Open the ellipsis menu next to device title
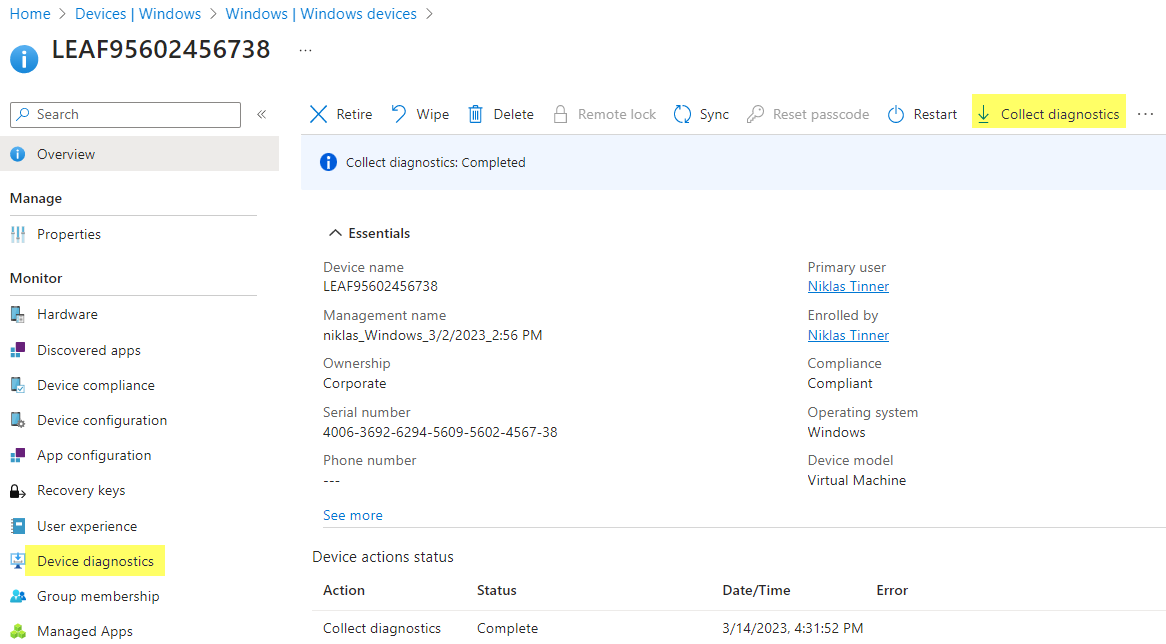 (306, 51)
